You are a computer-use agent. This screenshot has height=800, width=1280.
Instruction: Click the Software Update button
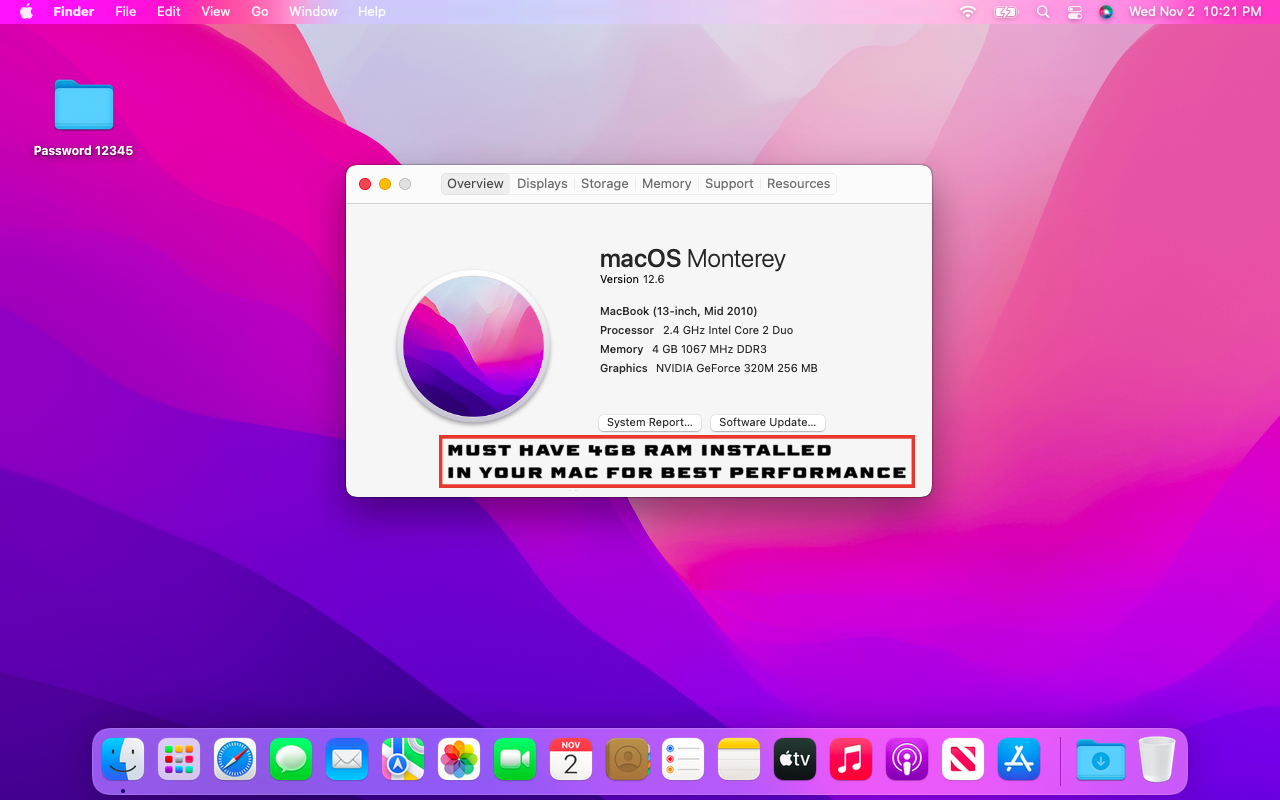point(768,422)
